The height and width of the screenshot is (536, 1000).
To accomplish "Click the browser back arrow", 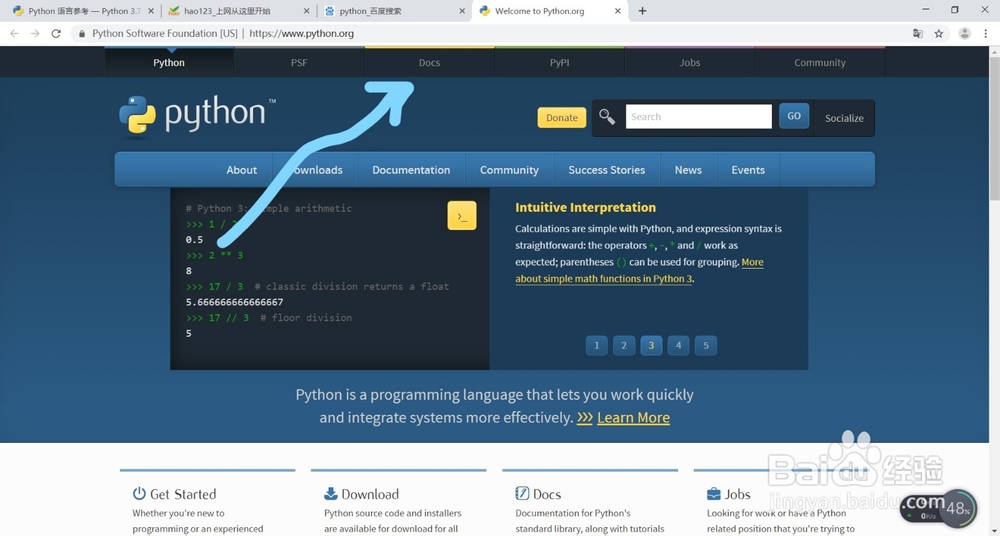I will click(14, 33).
